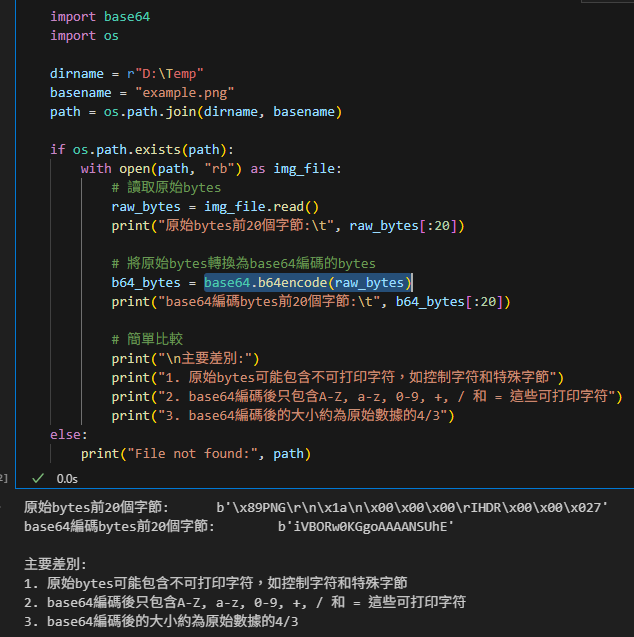634x637 pixels.
Task: Click the output heading 主要差別:
Action: [x=55, y=564]
